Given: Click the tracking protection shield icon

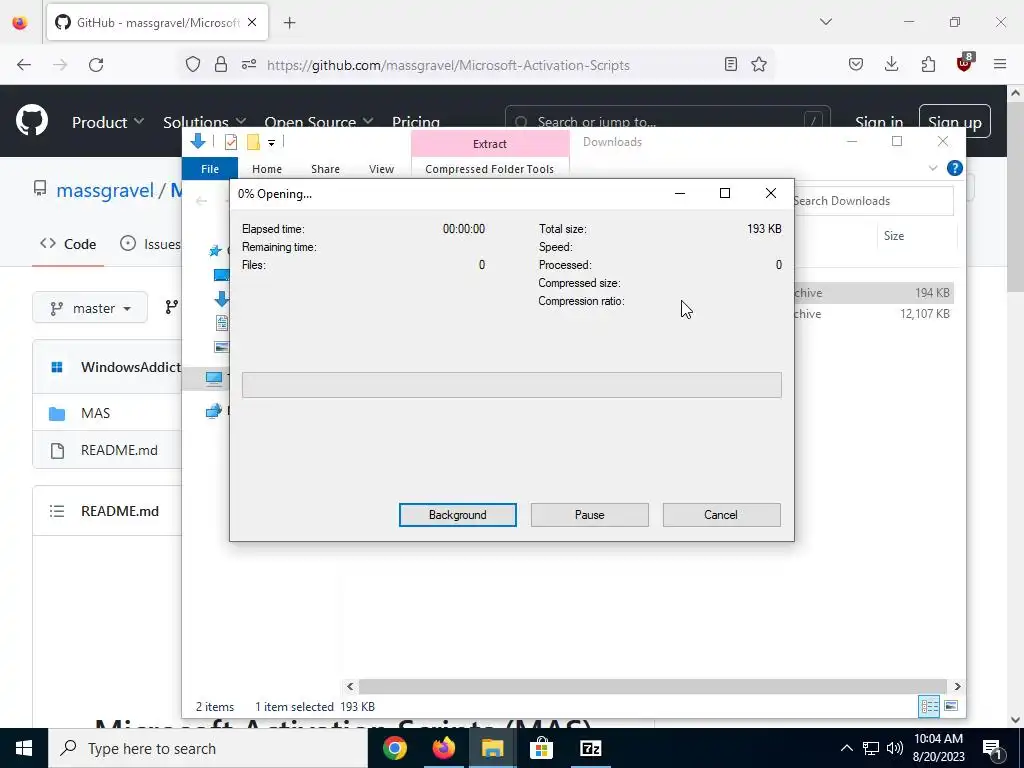Looking at the screenshot, I should coord(193,65).
